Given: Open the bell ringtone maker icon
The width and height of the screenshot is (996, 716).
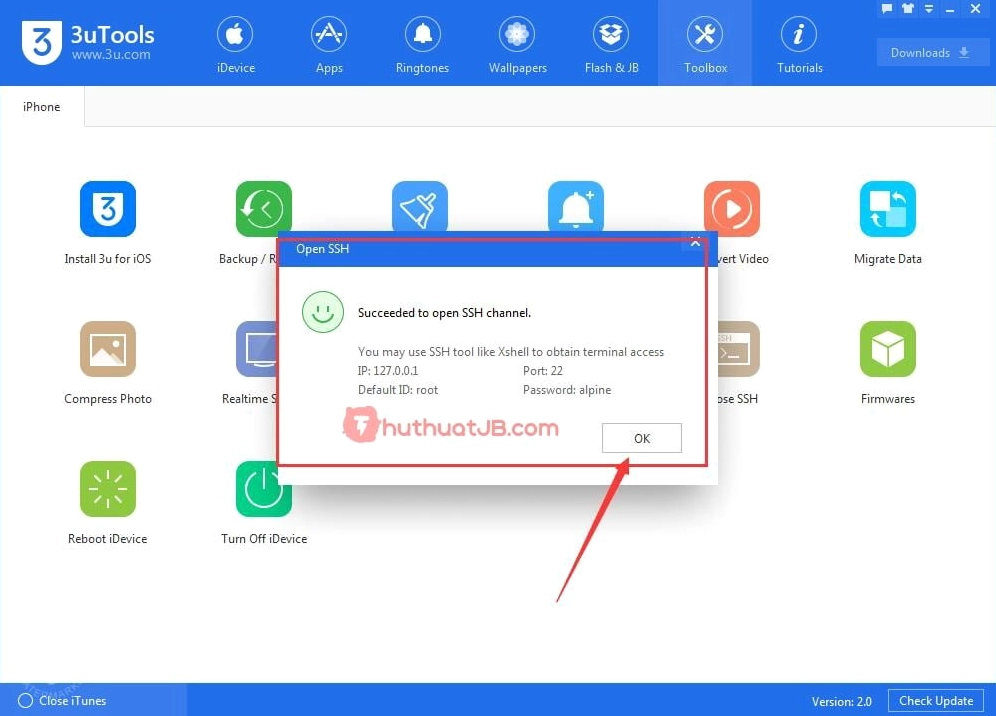Looking at the screenshot, I should [x=575, y=206].
